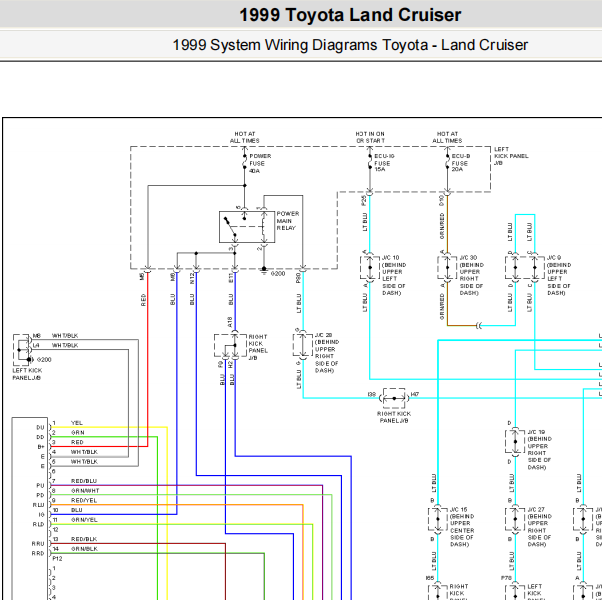Screen dimensions: 602x600
Task: Click the H7 connector pin label
Action: point(415,394)
